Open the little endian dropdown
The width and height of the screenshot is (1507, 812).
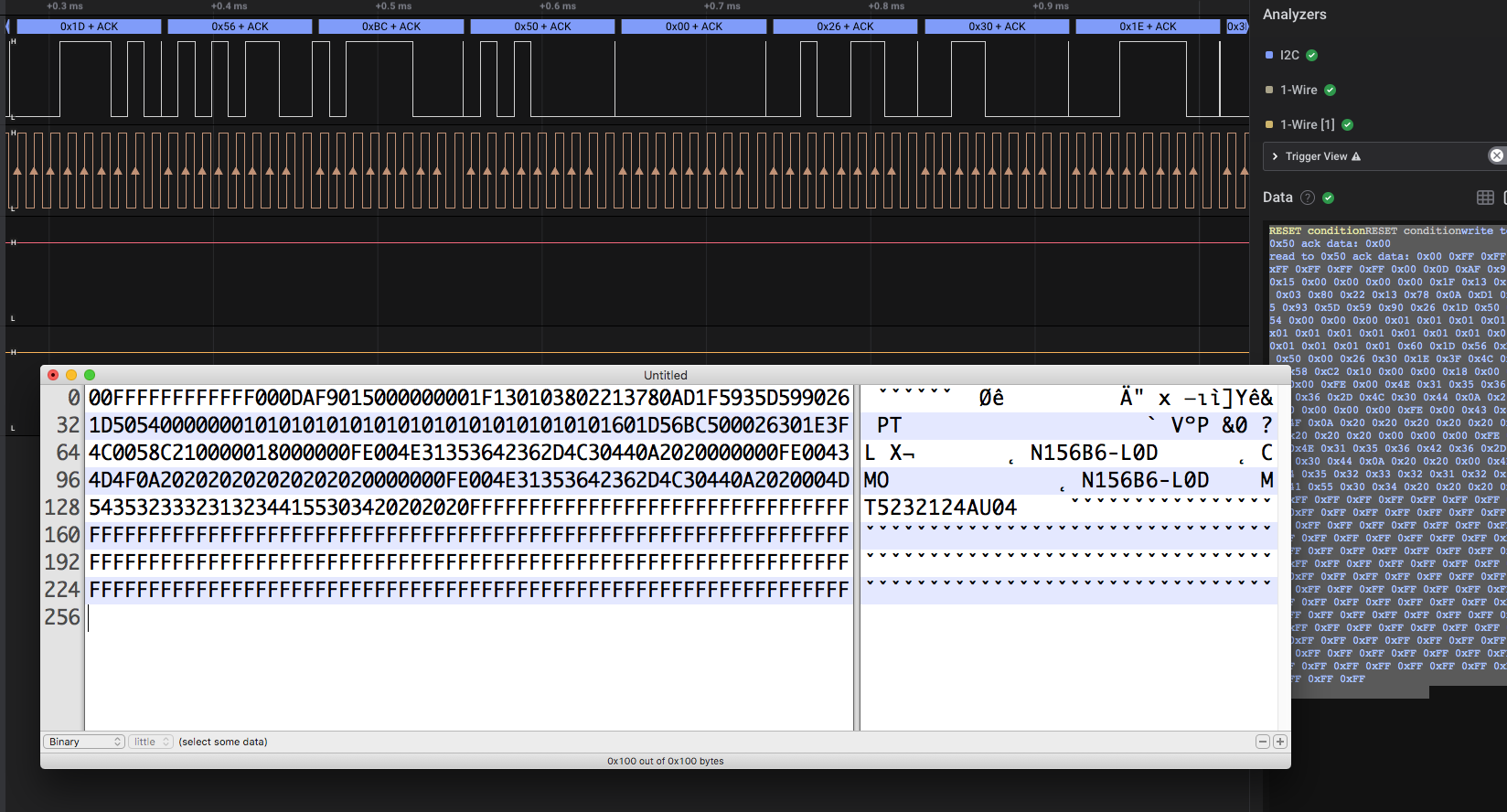[151, 742]
